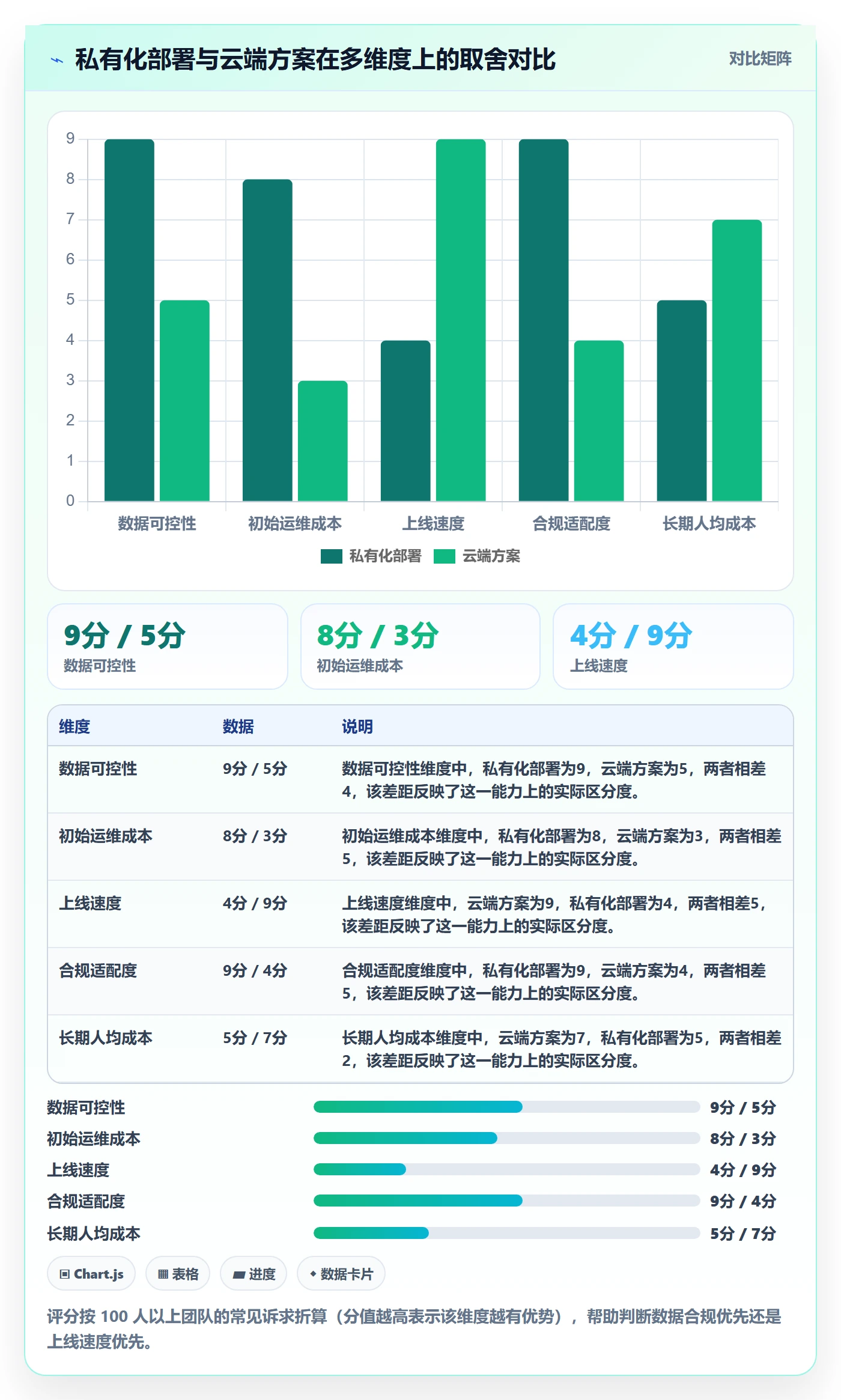Click the lightning icon beside the title
The image size is (841, 1400).
(57, 60)
